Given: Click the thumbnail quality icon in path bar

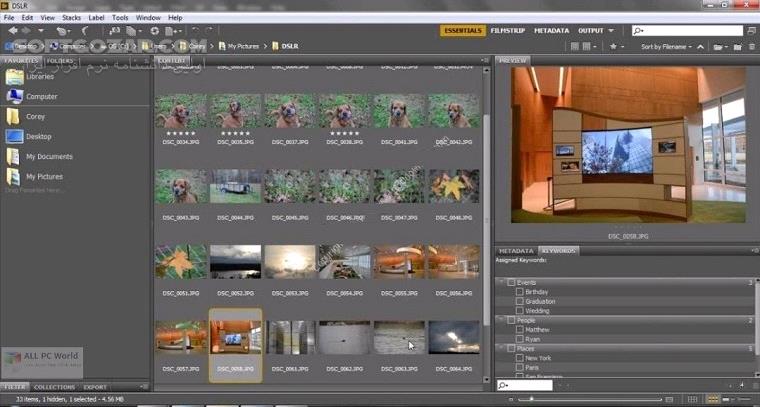Looking at the screenshot, I should (x=575, y=47).
